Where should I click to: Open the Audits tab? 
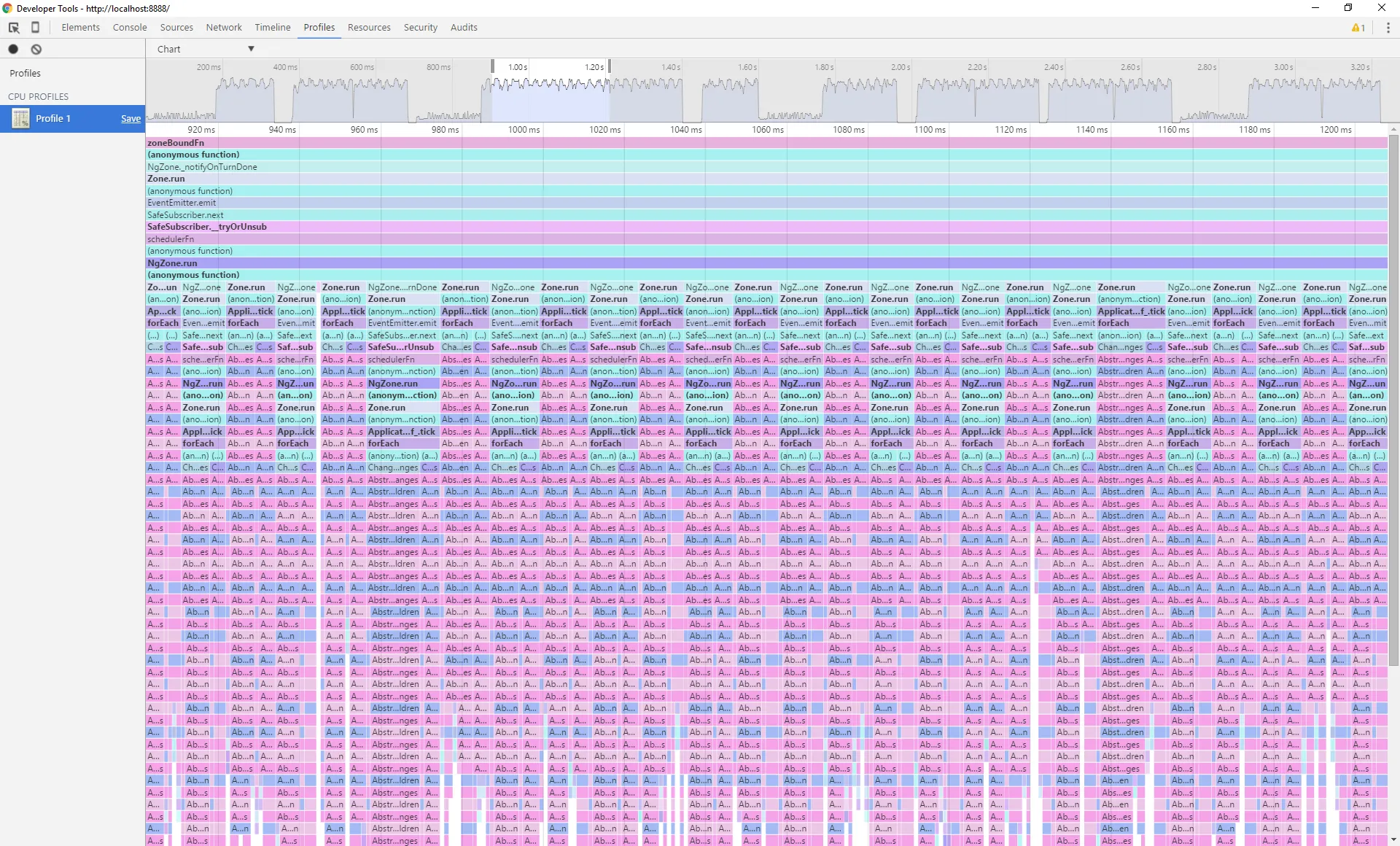(464, 28)
